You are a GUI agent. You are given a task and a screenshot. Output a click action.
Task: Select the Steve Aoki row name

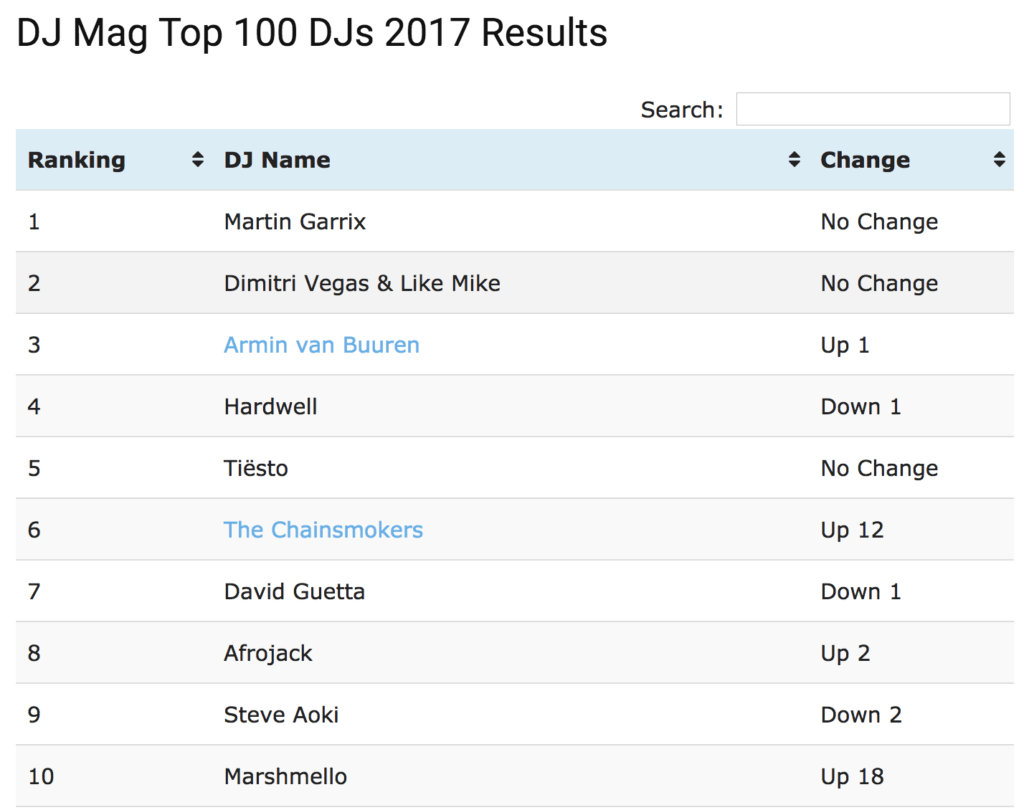281,715
